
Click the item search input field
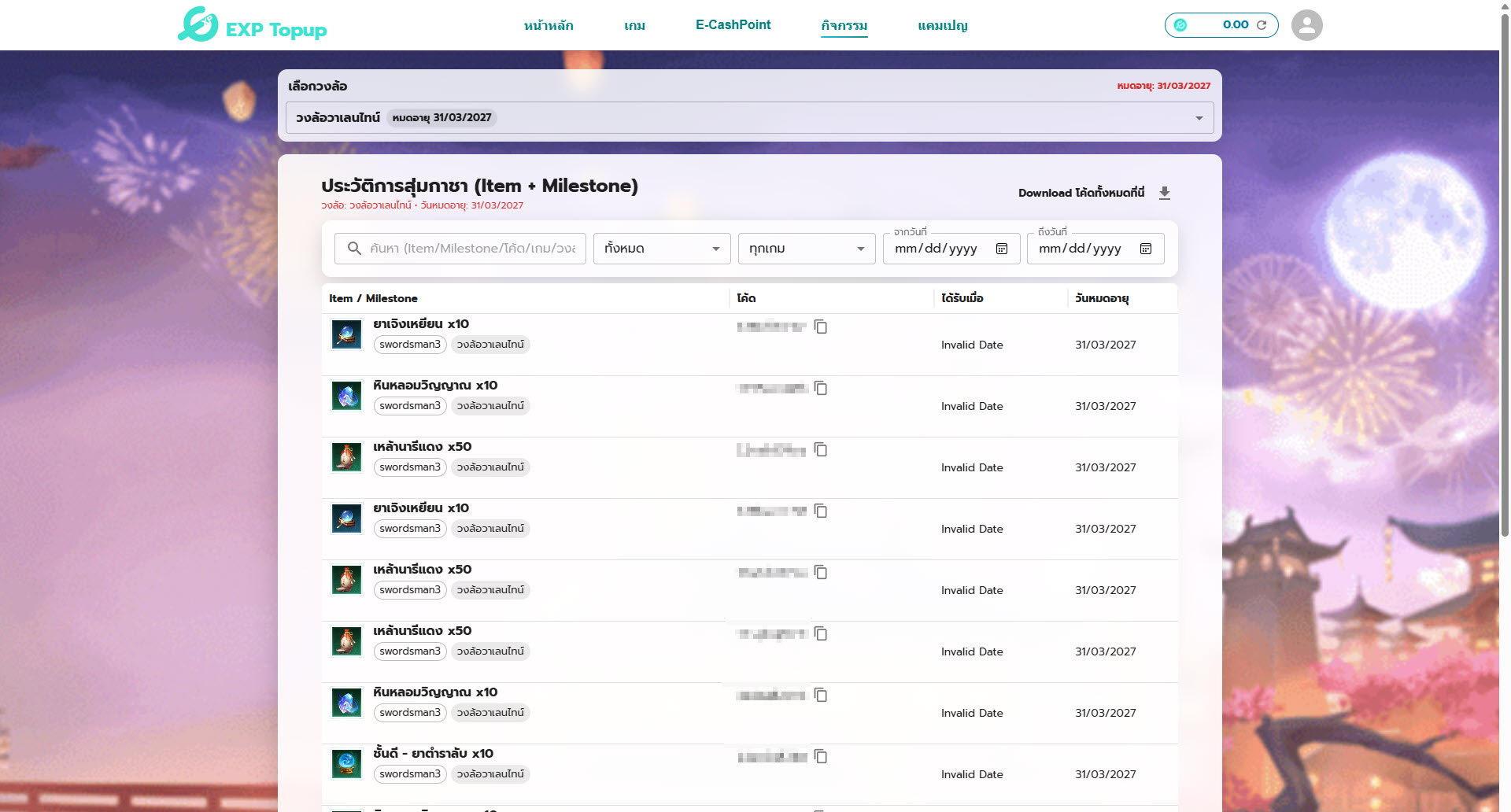[472, 249]
